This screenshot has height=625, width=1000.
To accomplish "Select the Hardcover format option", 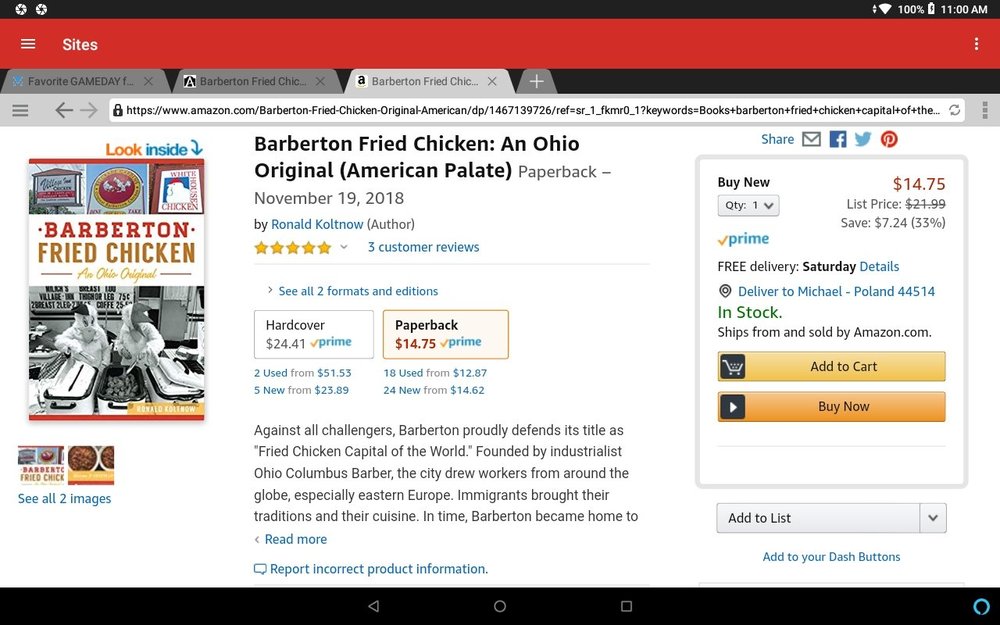I will (x=314, y=334).
